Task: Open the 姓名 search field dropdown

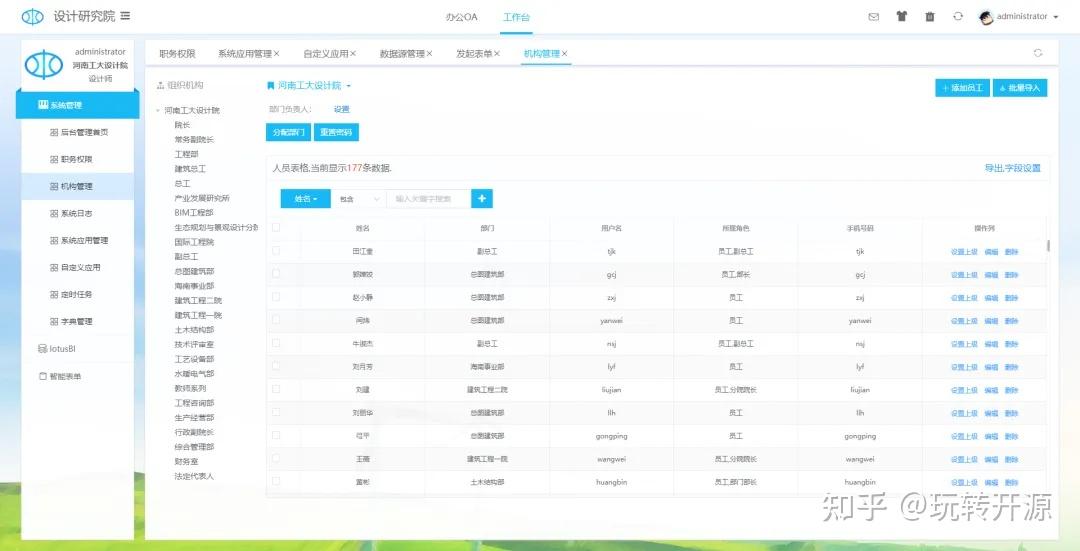Action: (305, 199)
